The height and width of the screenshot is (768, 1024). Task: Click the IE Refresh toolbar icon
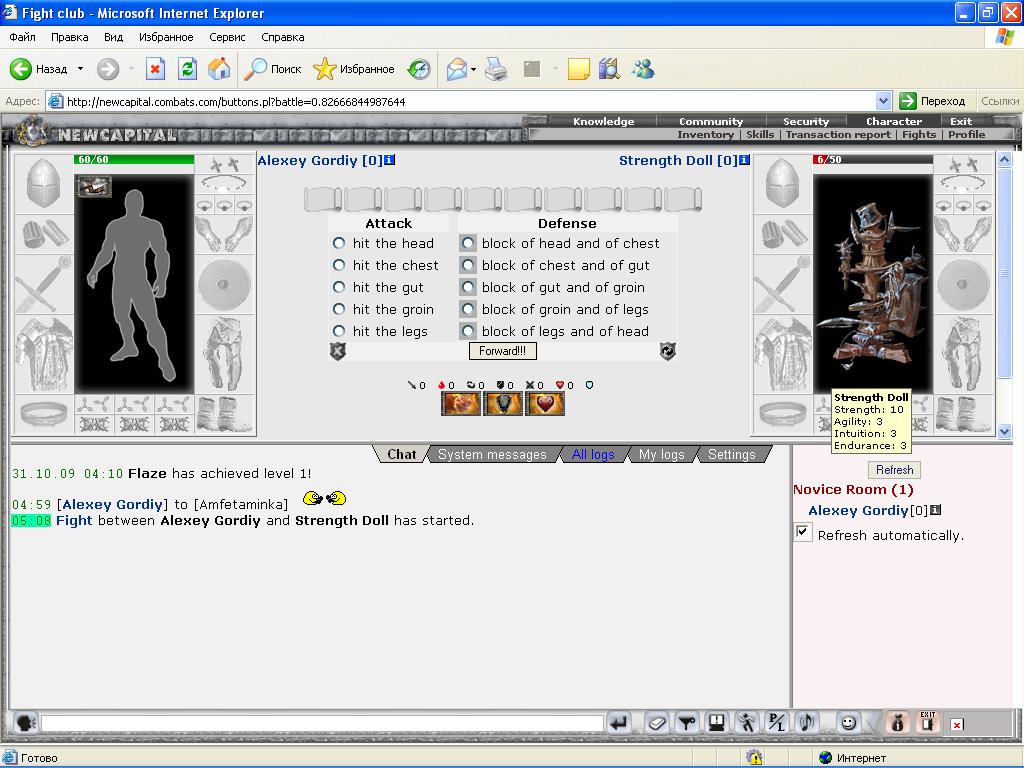187,69
